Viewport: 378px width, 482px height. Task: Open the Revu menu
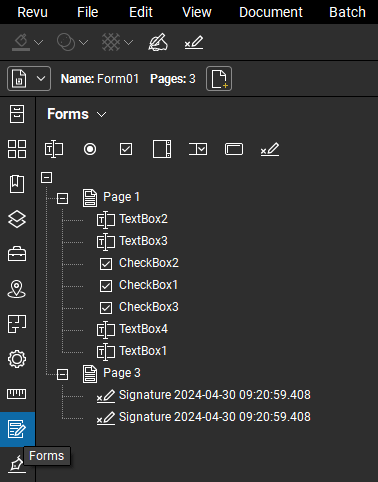pyautogui.click(x=32, y=12)
